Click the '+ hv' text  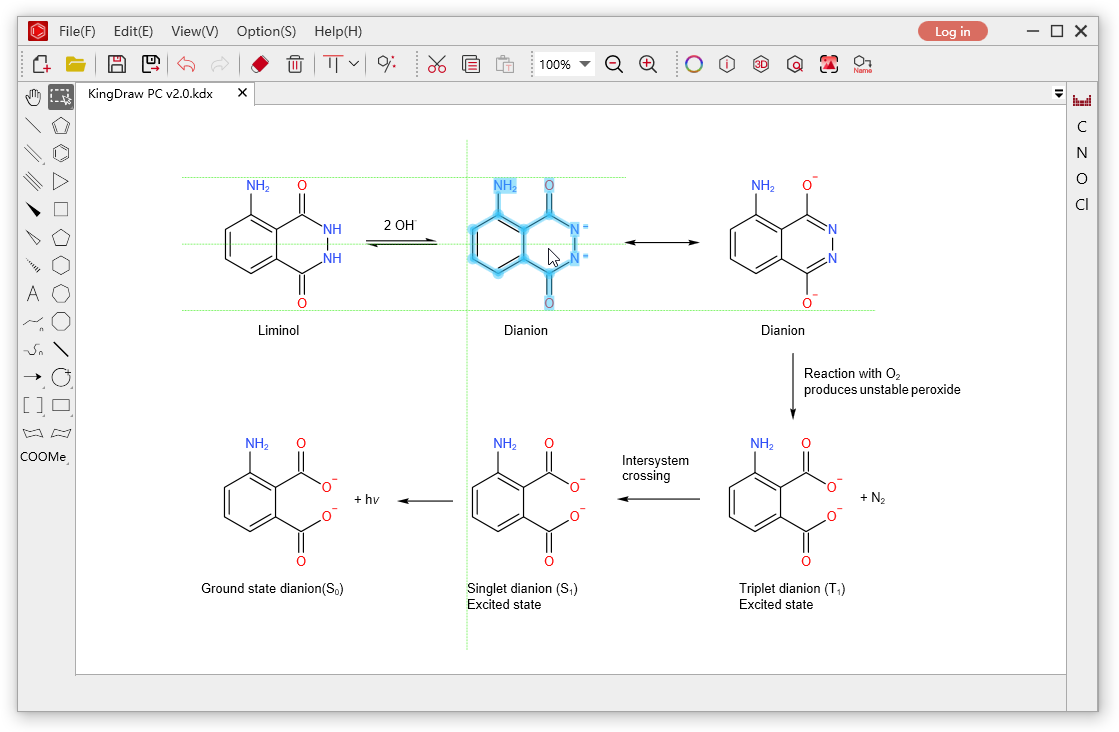point(366,499)
